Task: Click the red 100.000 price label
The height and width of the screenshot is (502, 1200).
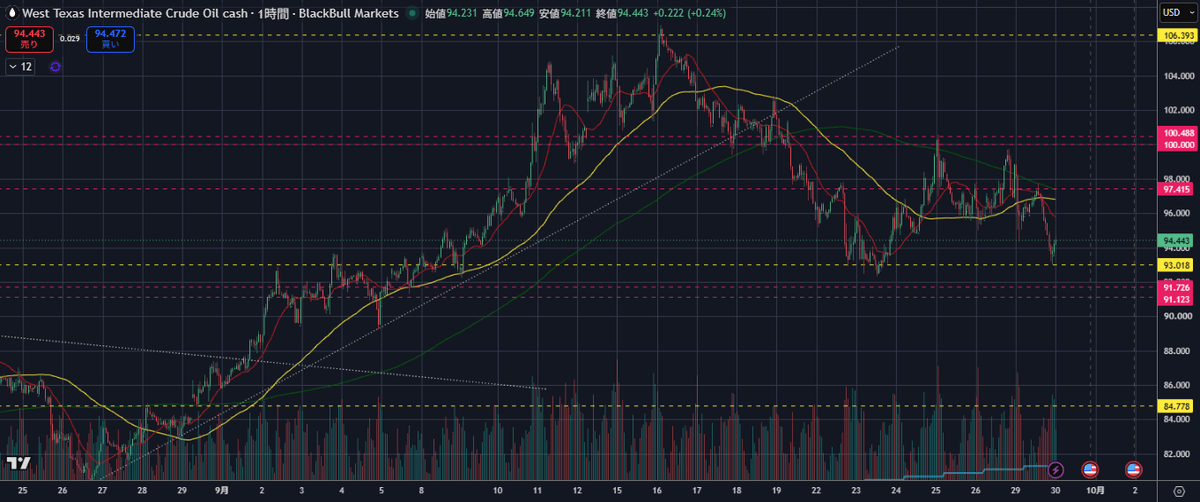Action: point(1177,144)
